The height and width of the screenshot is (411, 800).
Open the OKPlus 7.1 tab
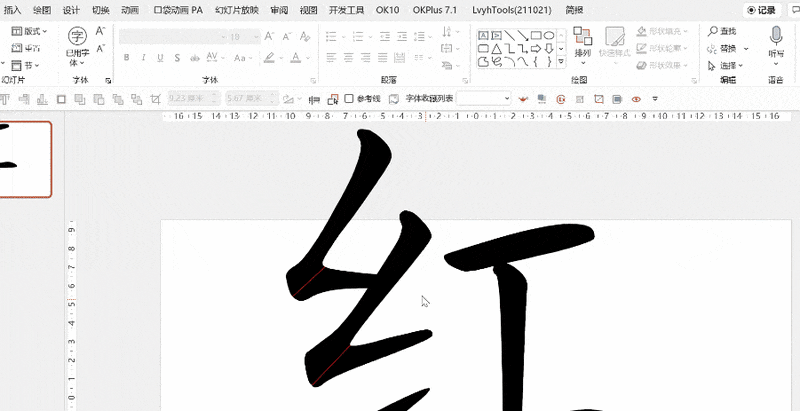tap(435, 9)
